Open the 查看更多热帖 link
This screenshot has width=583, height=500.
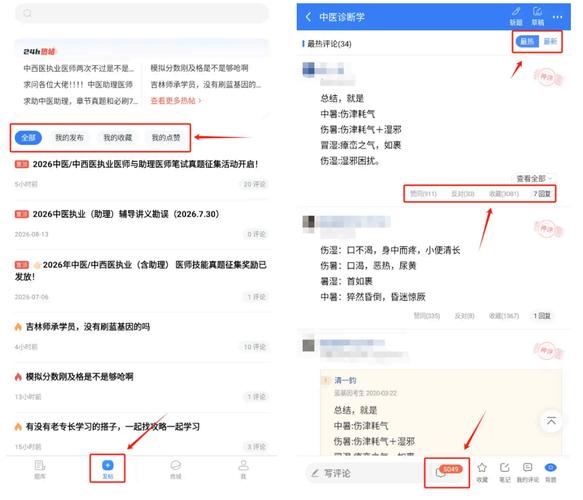click(176, 100)
